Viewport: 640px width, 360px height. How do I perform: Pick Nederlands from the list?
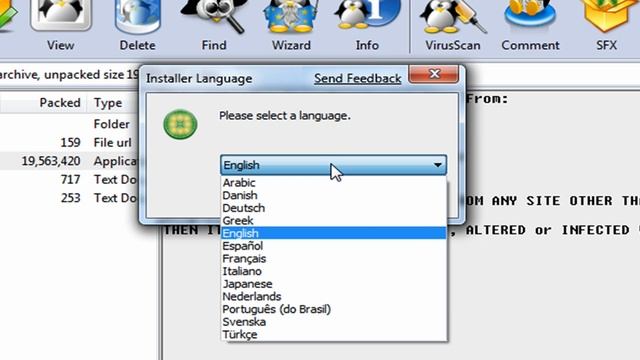[333, 296]
